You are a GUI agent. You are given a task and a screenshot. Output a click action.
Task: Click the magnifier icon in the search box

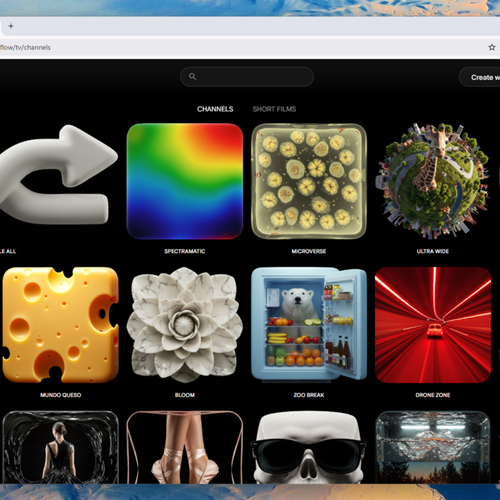192,77
